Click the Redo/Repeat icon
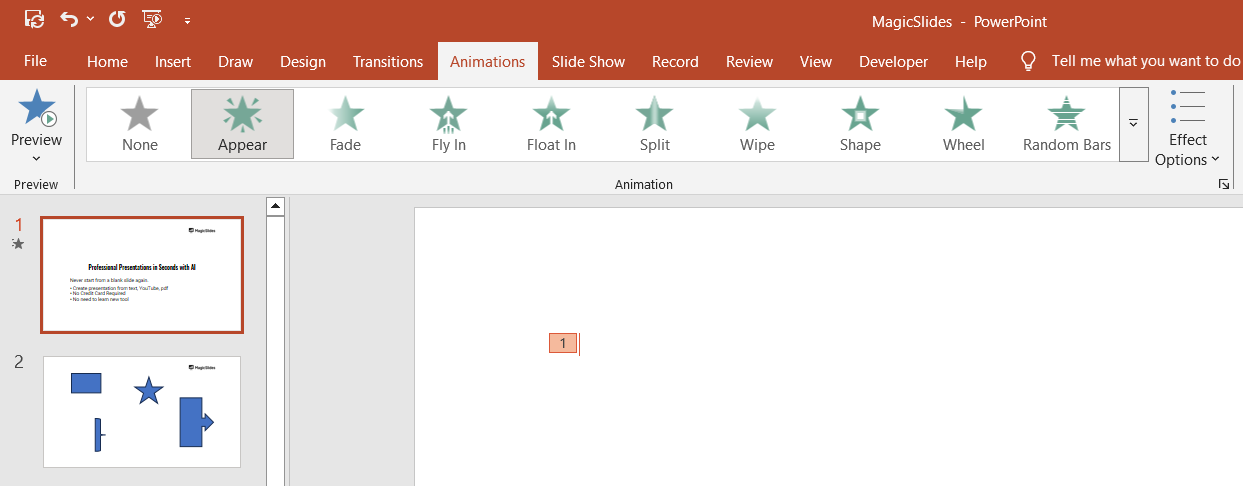 coord(117,19)
